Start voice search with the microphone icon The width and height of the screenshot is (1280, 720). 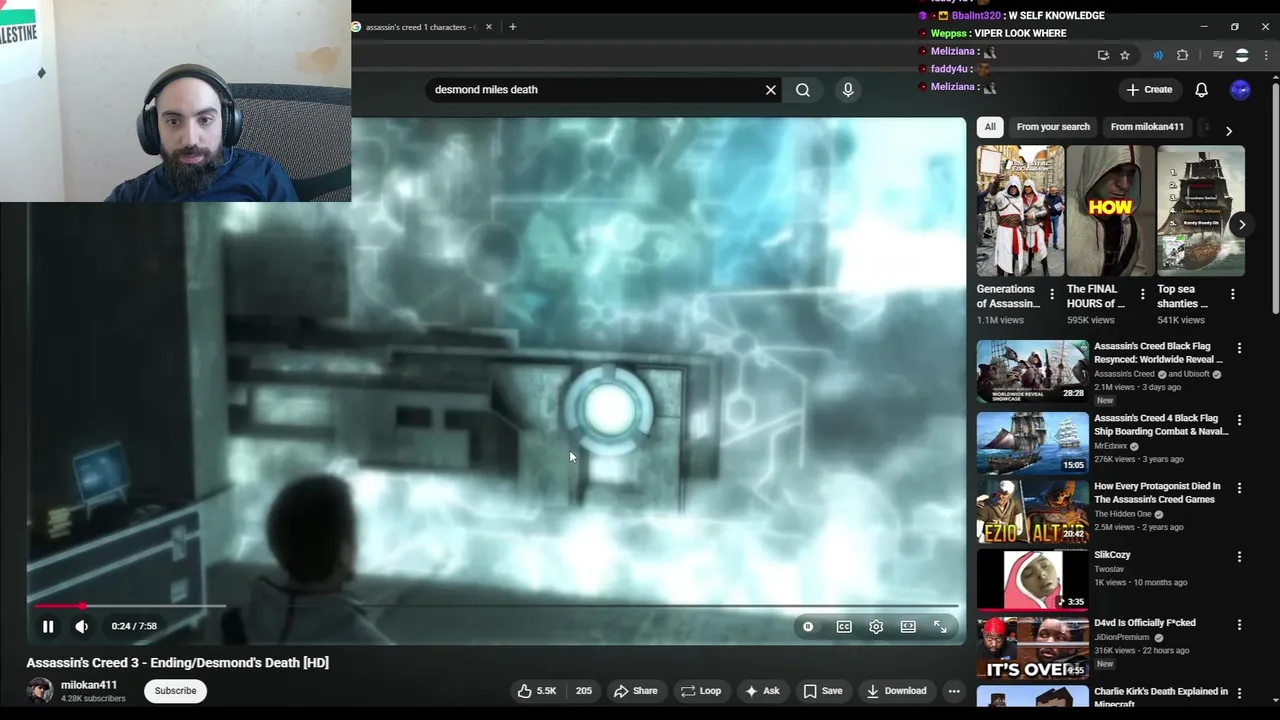click(848, 90)
